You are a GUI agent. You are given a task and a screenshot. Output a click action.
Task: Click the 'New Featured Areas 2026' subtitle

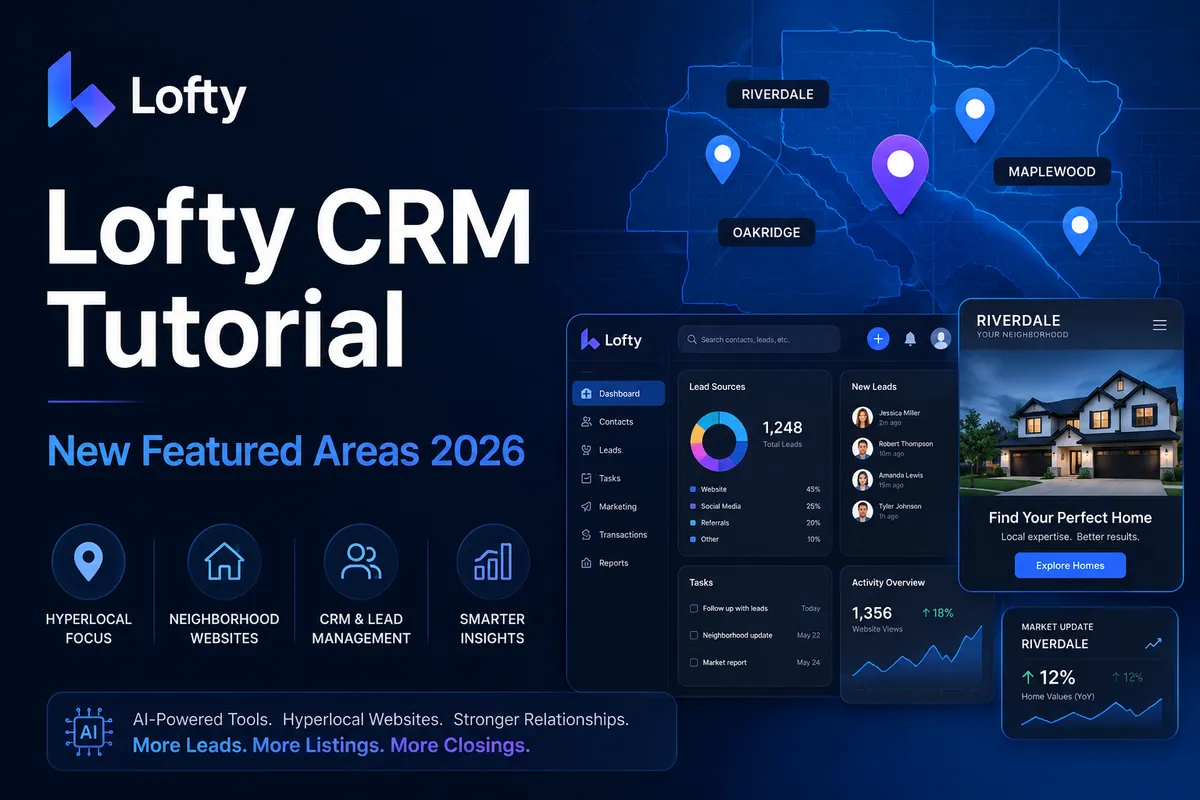[x=286, y=451]
